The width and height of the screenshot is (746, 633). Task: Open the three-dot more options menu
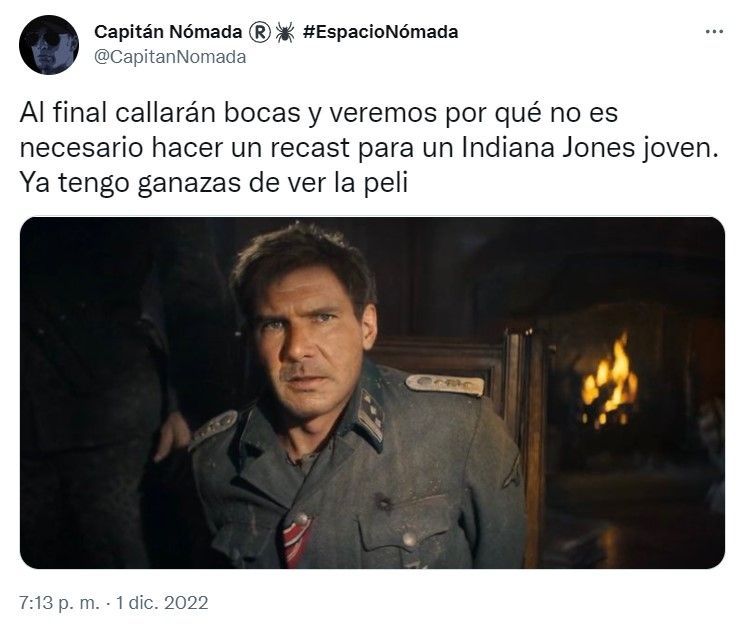point(714,32)
